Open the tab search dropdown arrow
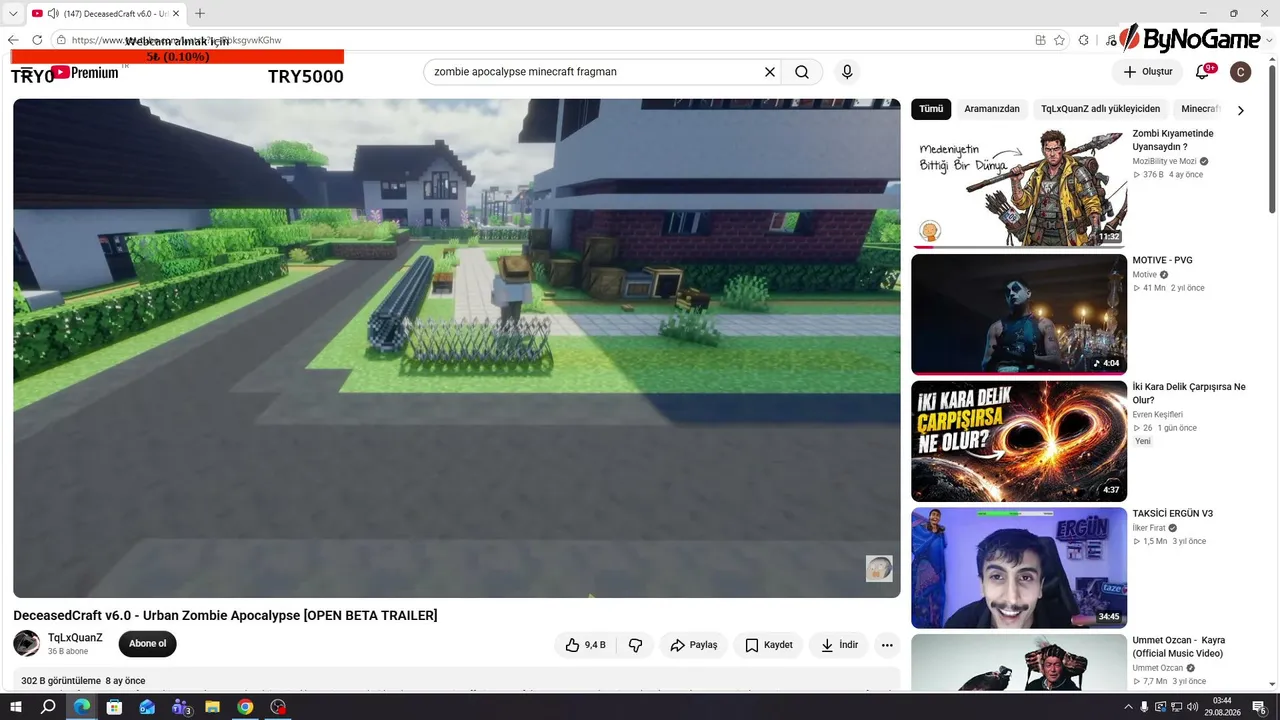 point(13,13)
